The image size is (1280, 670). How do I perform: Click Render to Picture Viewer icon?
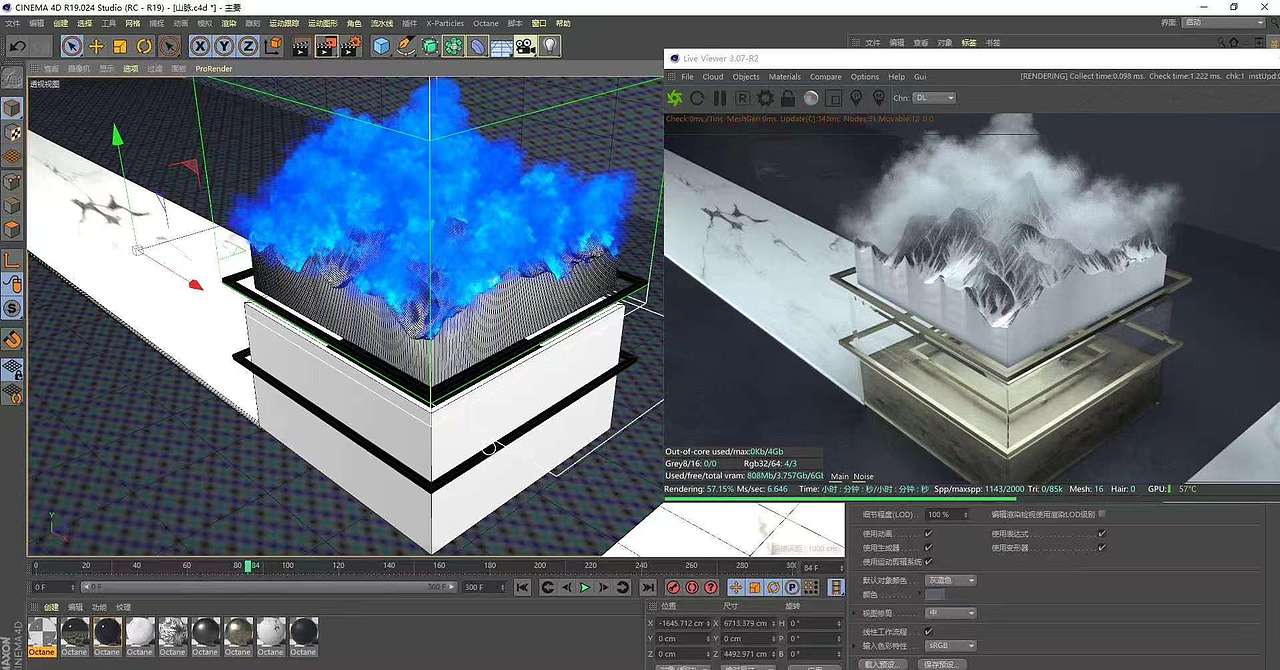coord(326,46)
